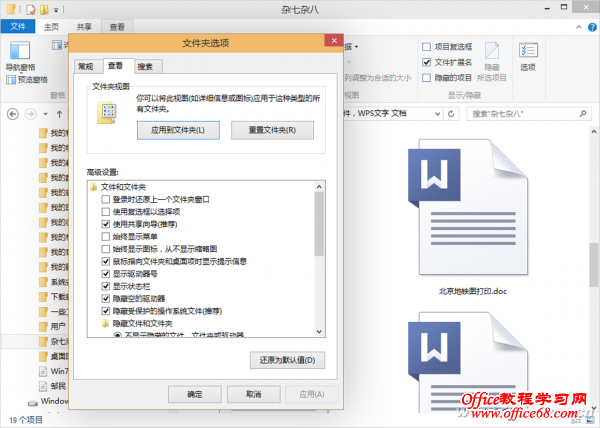Image resolution: width=600 pixels, height=428 pixels.
Task: Switch to the 常规 tab
Action: [86, 66]
